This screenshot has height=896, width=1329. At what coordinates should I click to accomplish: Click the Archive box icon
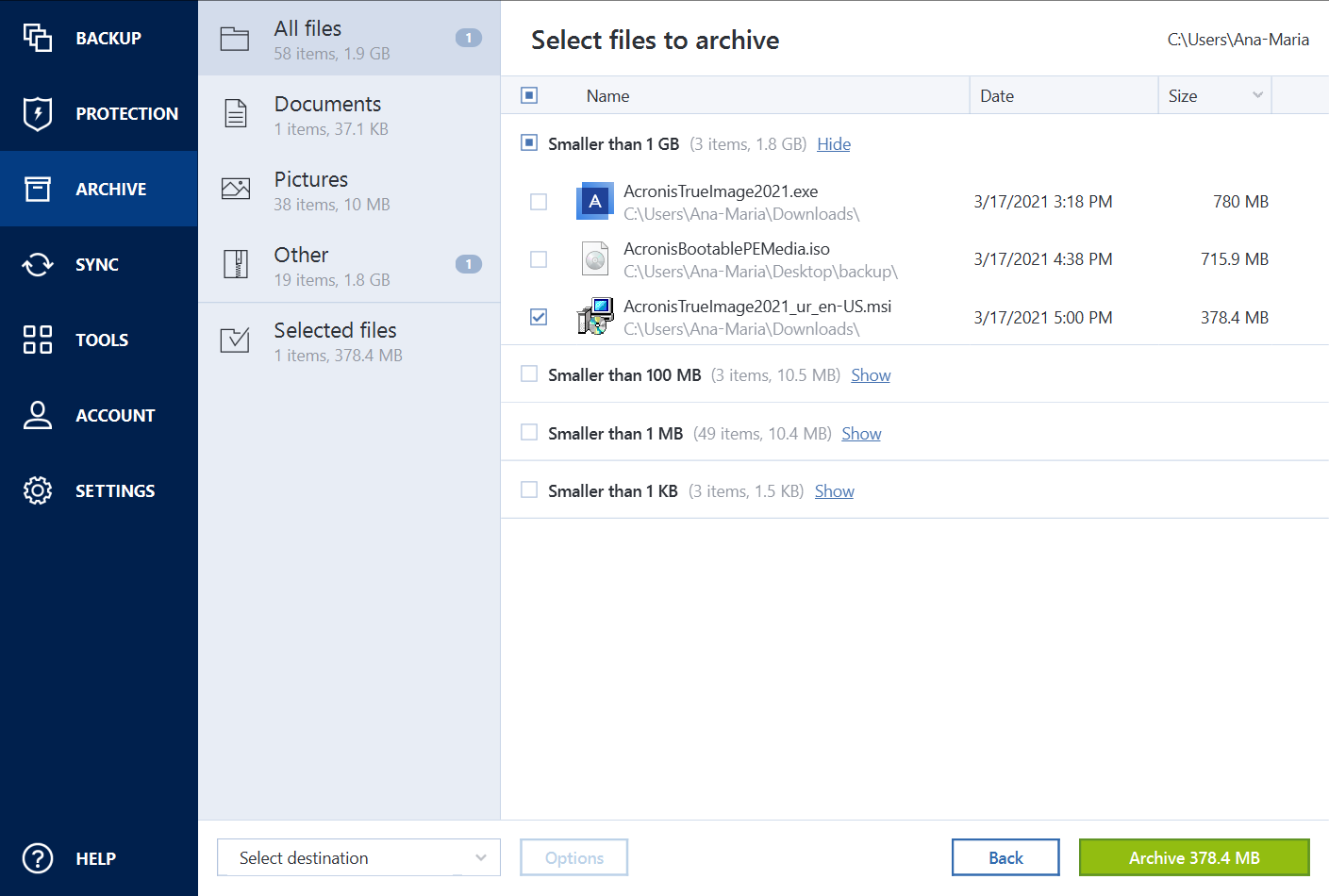[x=38, y=189]
